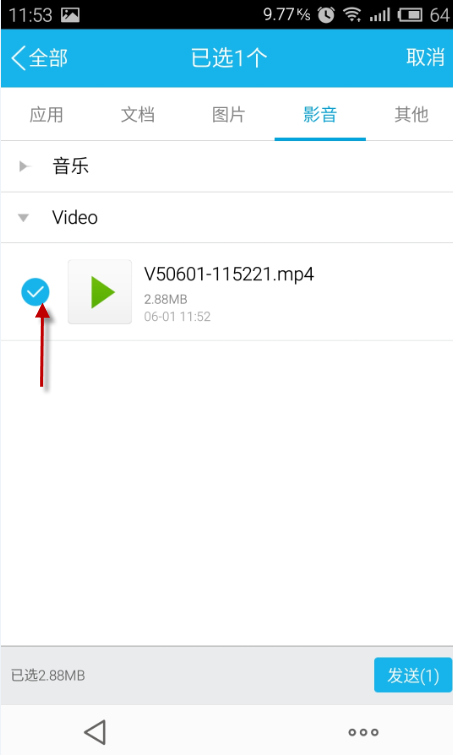This screenshot has width=453, height=755.
Task: Switch to the 图片 tab
Action: point(229,115)
